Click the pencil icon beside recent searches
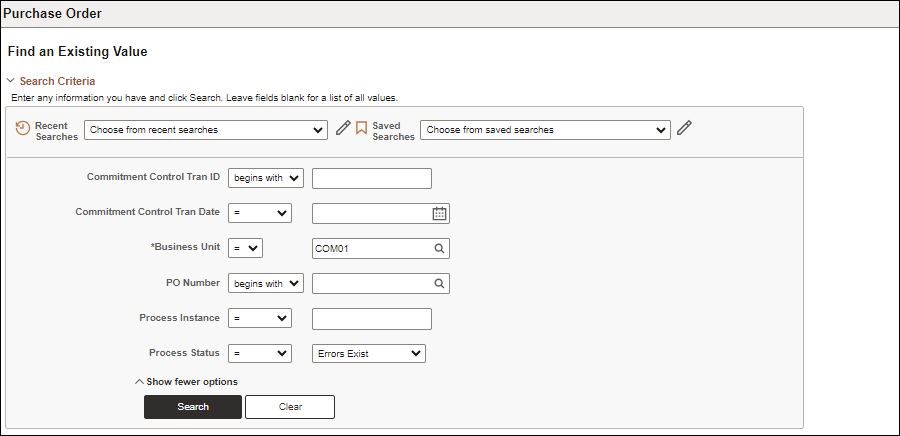Viewport: 900px width, 436px height. (343, 128)
